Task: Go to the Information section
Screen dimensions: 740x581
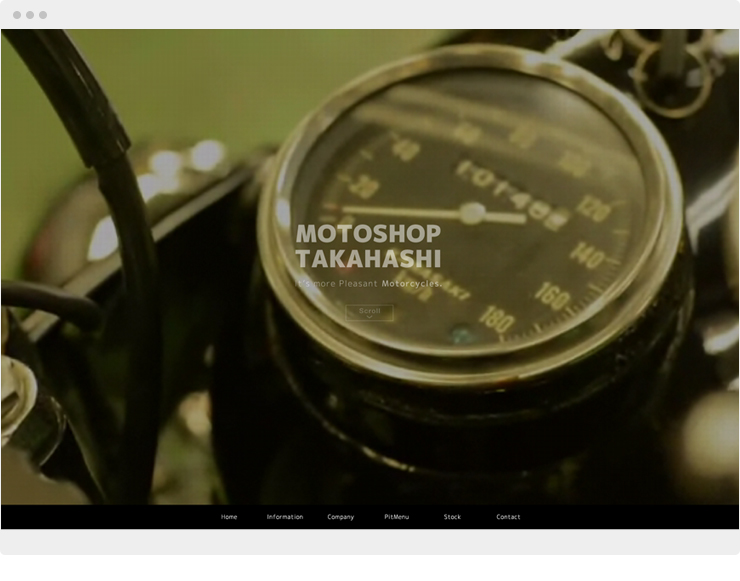Action: click(285, 517)
